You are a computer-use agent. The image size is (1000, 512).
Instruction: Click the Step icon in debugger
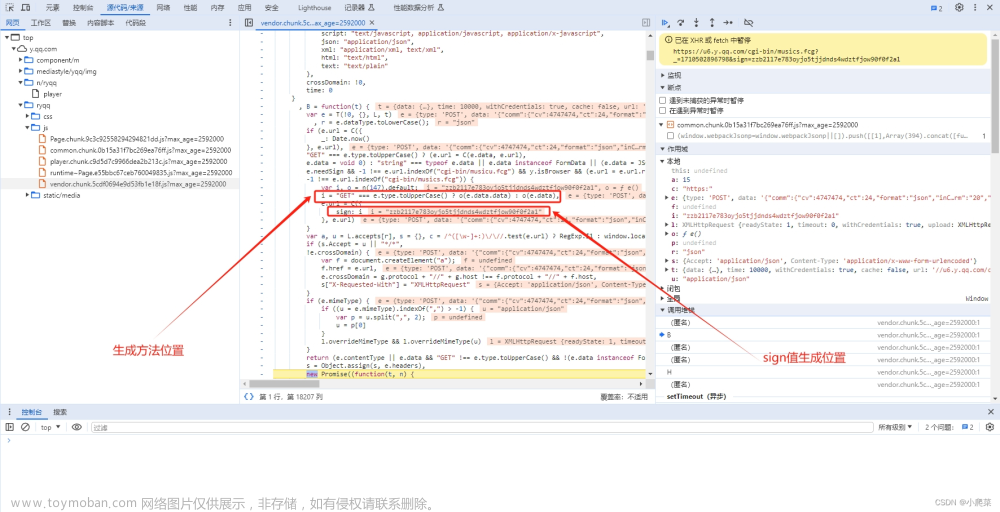(728, 22)
